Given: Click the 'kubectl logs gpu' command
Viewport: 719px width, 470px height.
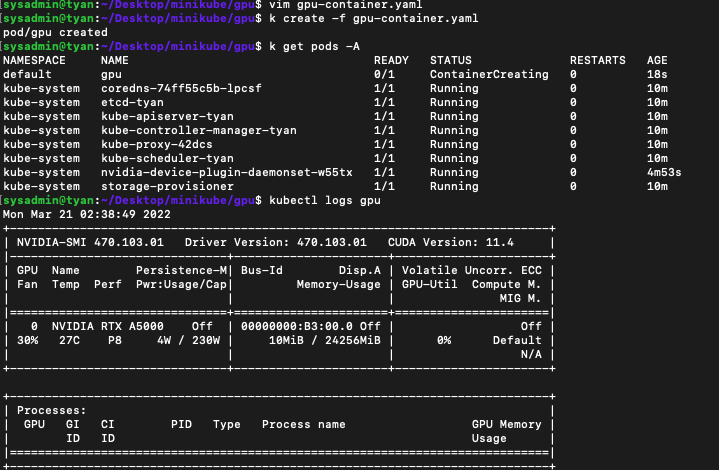Looking at the screenshot, I should click(325, 200).
